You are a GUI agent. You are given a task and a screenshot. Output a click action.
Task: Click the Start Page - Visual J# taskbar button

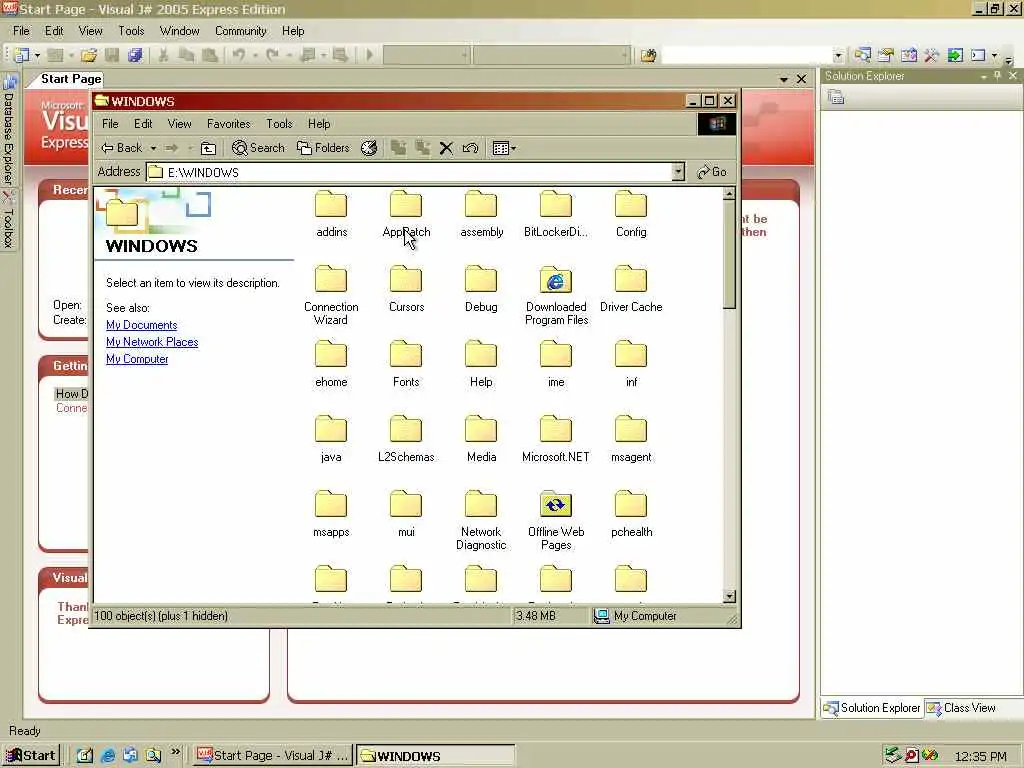272,756
